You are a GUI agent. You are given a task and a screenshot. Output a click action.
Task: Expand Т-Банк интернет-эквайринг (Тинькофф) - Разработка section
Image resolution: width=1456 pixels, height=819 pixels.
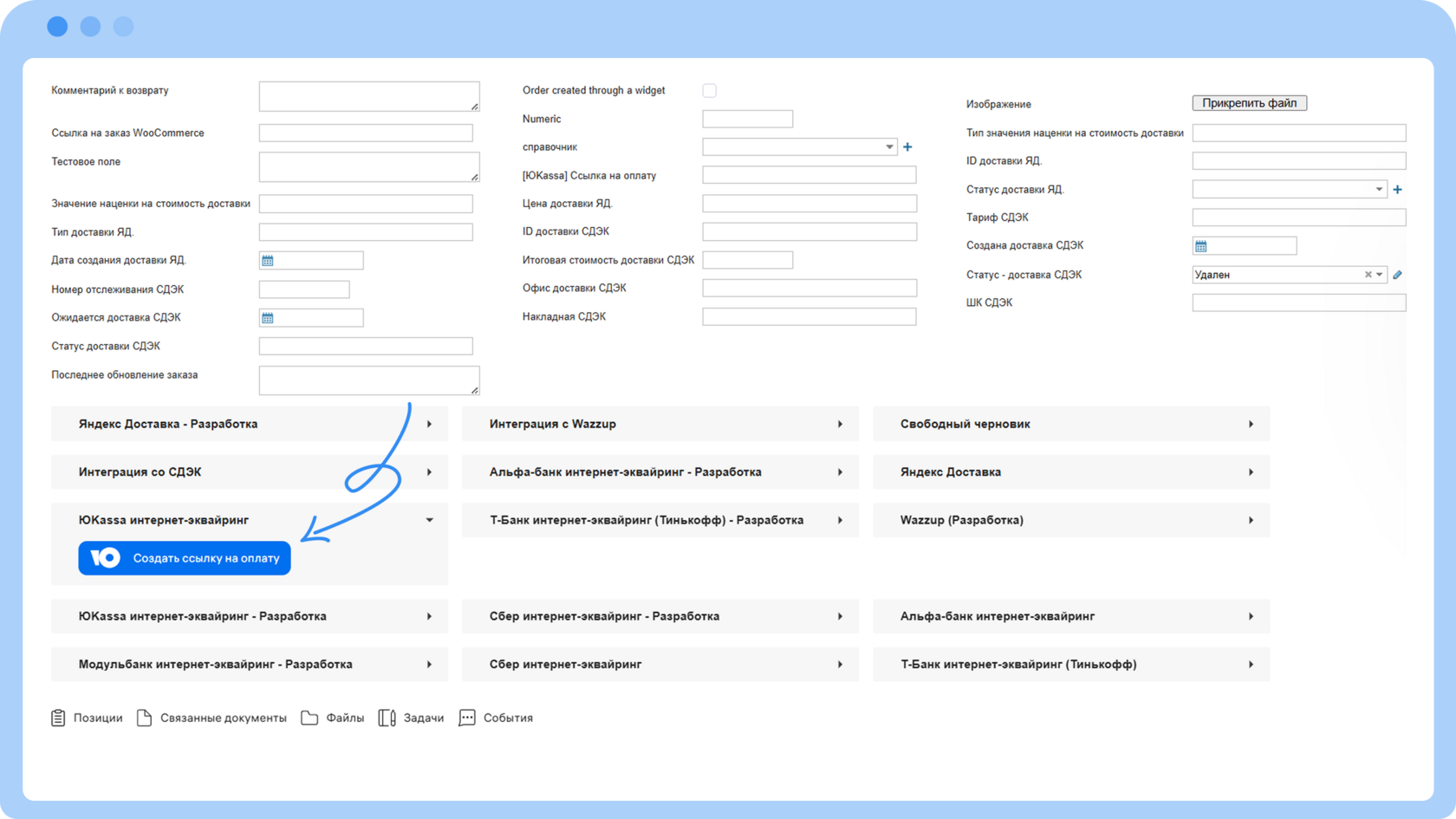coord(660,520)
